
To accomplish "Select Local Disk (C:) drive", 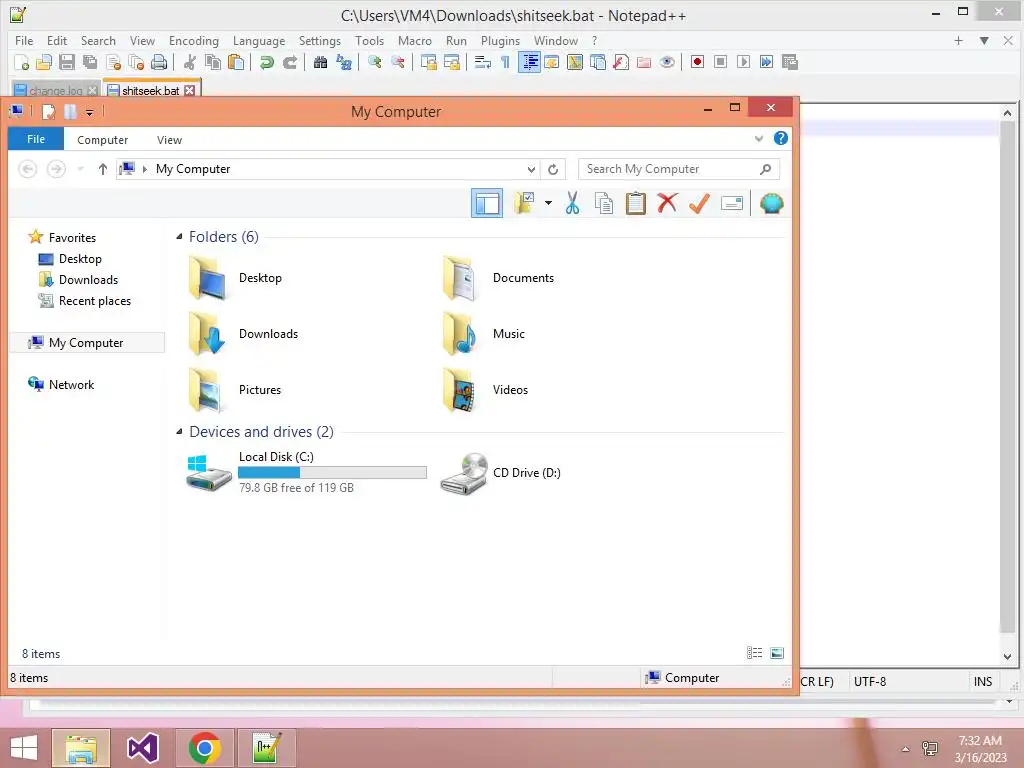I will point(306,472).
